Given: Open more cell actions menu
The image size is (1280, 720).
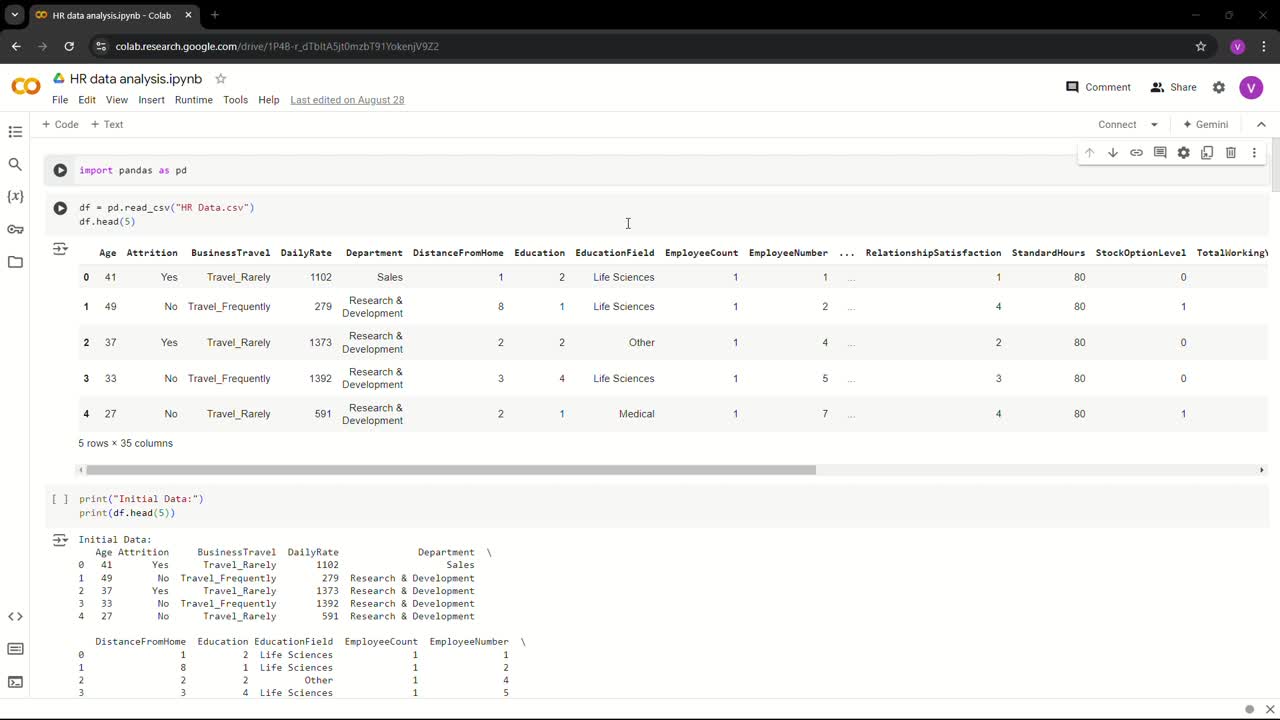Looking at the screenshot, I should pyautogui.click(x=1254, y=153).
